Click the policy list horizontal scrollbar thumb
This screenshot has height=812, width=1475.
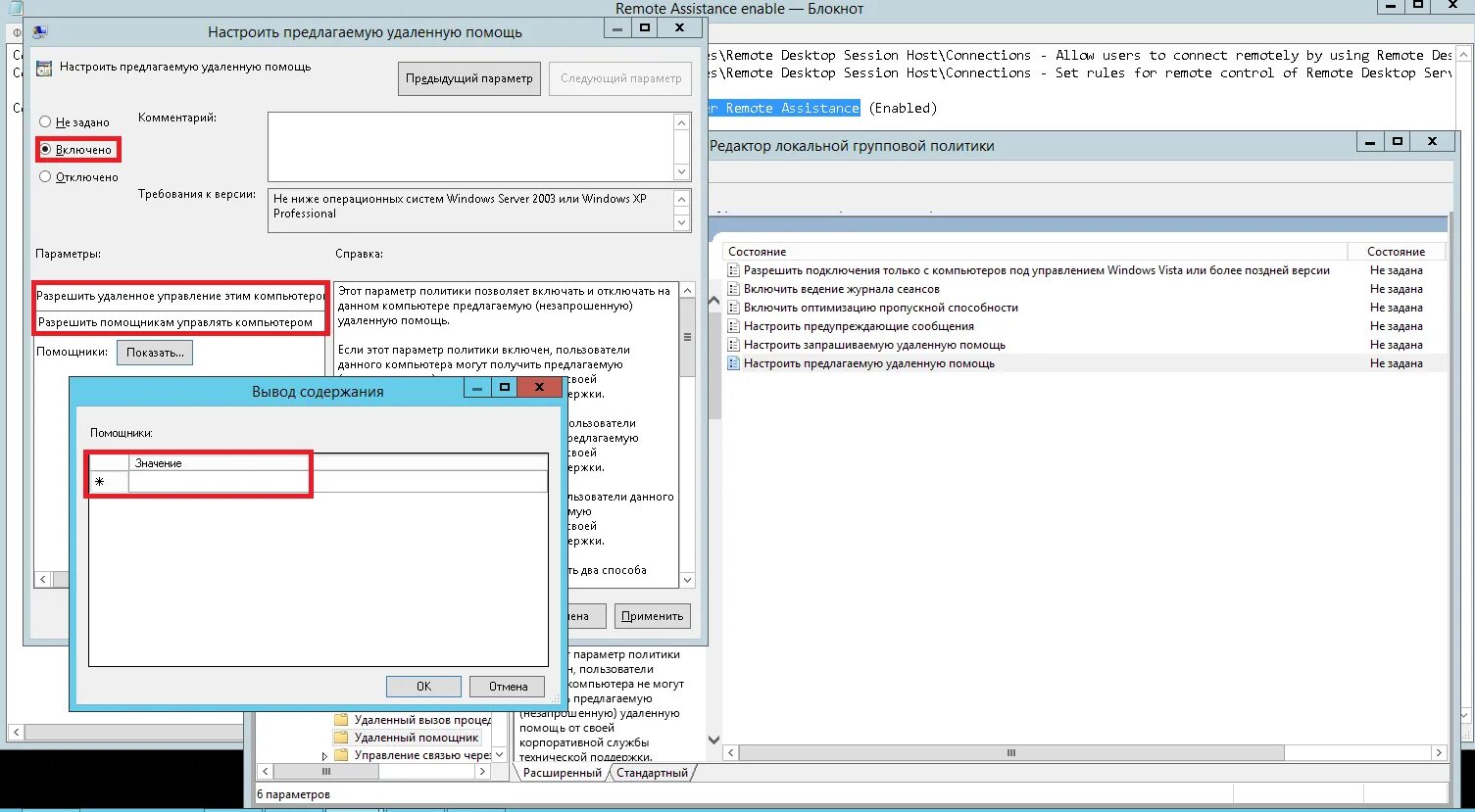1011,753
